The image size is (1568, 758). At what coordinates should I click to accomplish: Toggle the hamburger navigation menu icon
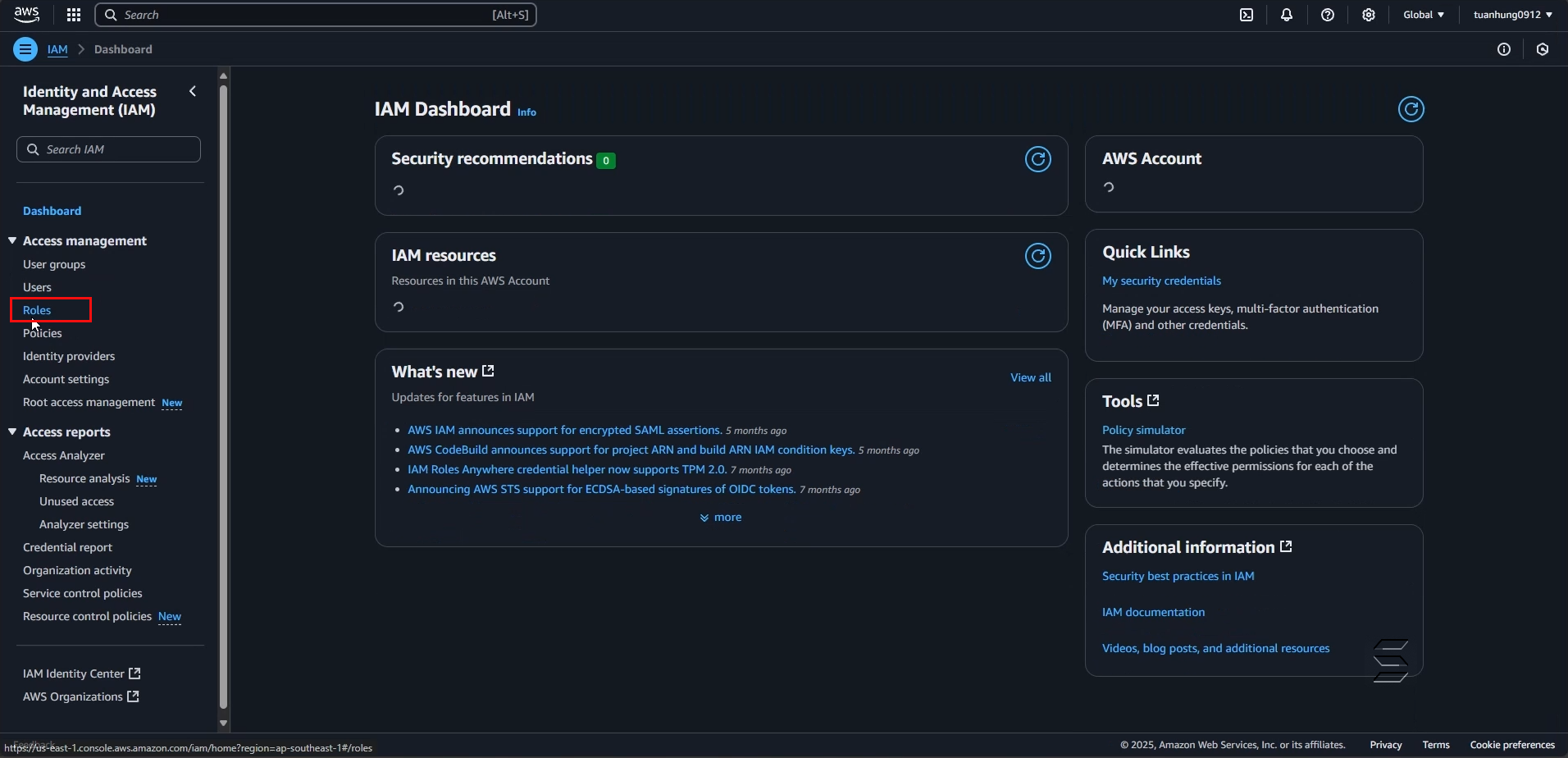point(25,49)
